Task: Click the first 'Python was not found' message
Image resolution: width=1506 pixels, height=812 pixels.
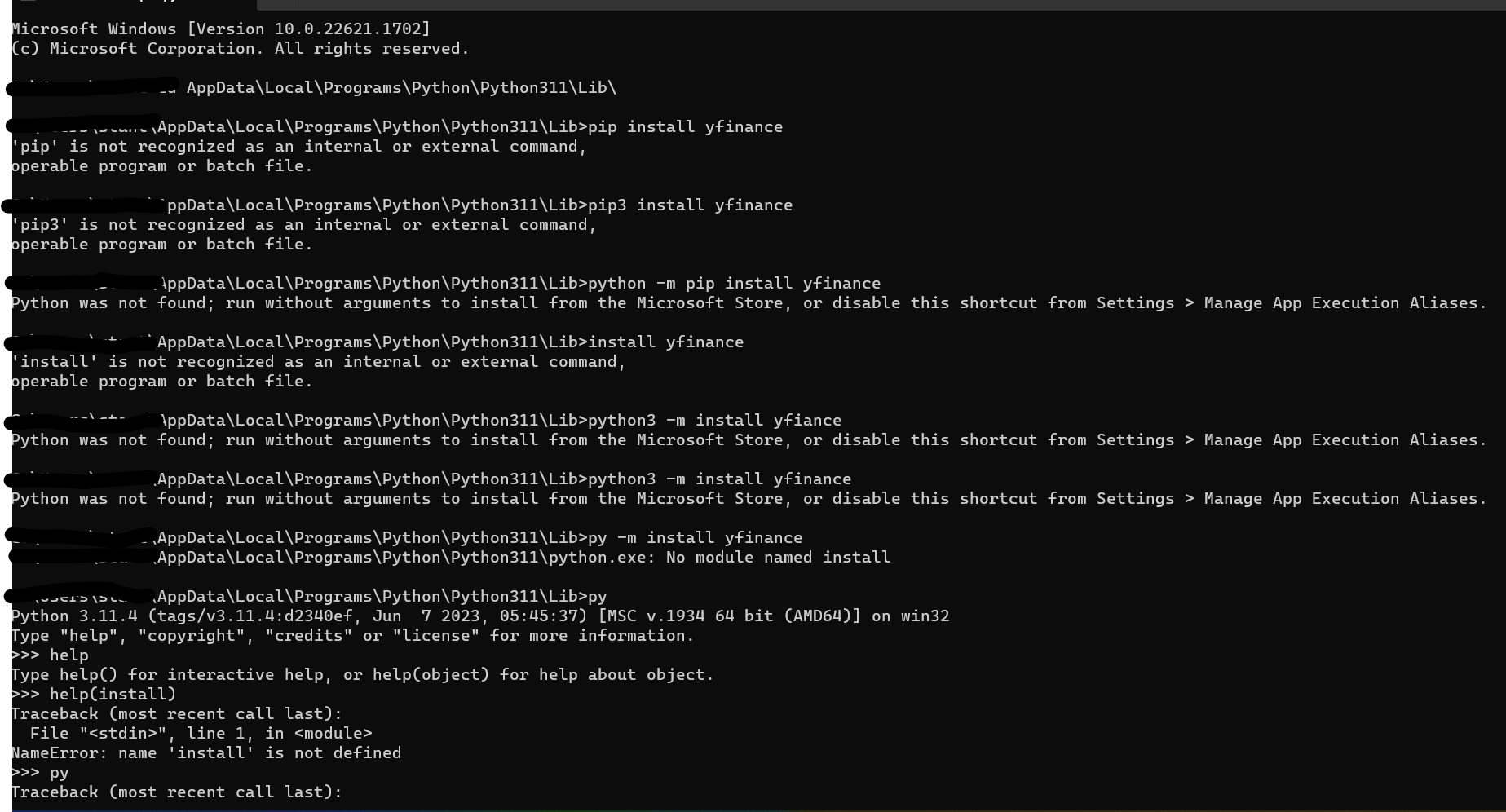Action: [x=749, y=303]
